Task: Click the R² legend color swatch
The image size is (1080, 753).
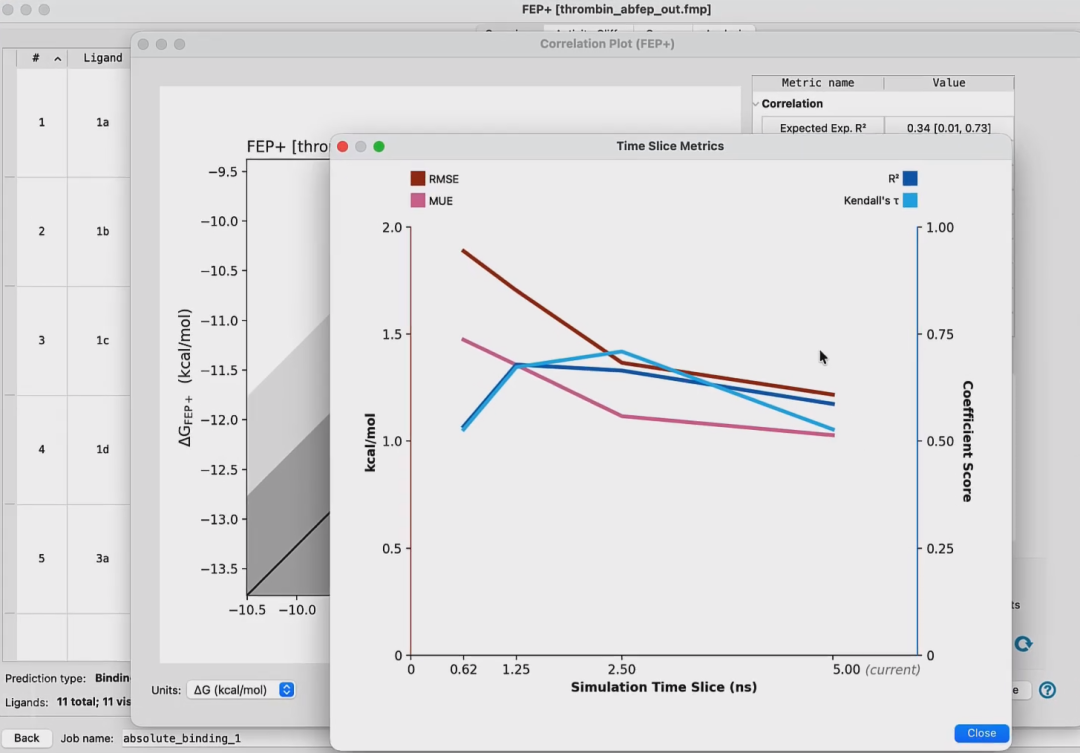Action: [x=910, y=178]
